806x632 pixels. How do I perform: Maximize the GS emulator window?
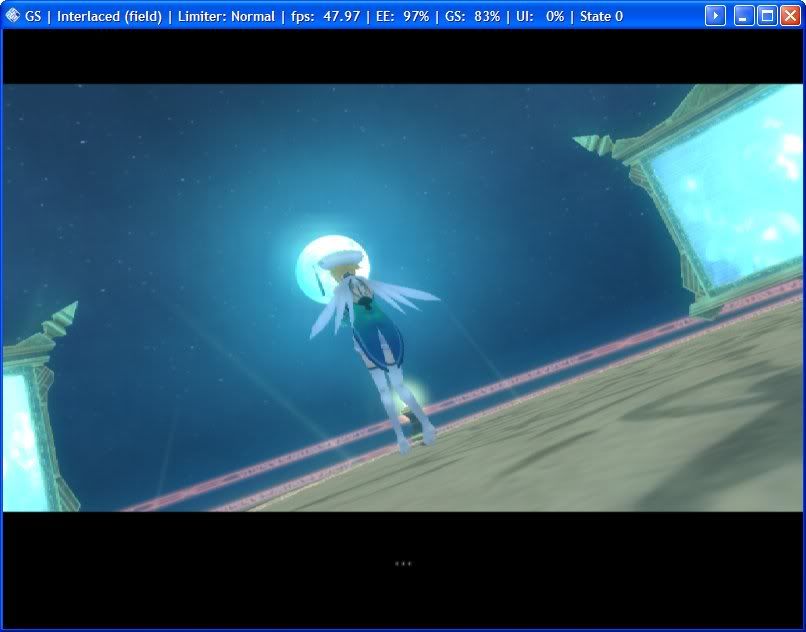(767, 16)
